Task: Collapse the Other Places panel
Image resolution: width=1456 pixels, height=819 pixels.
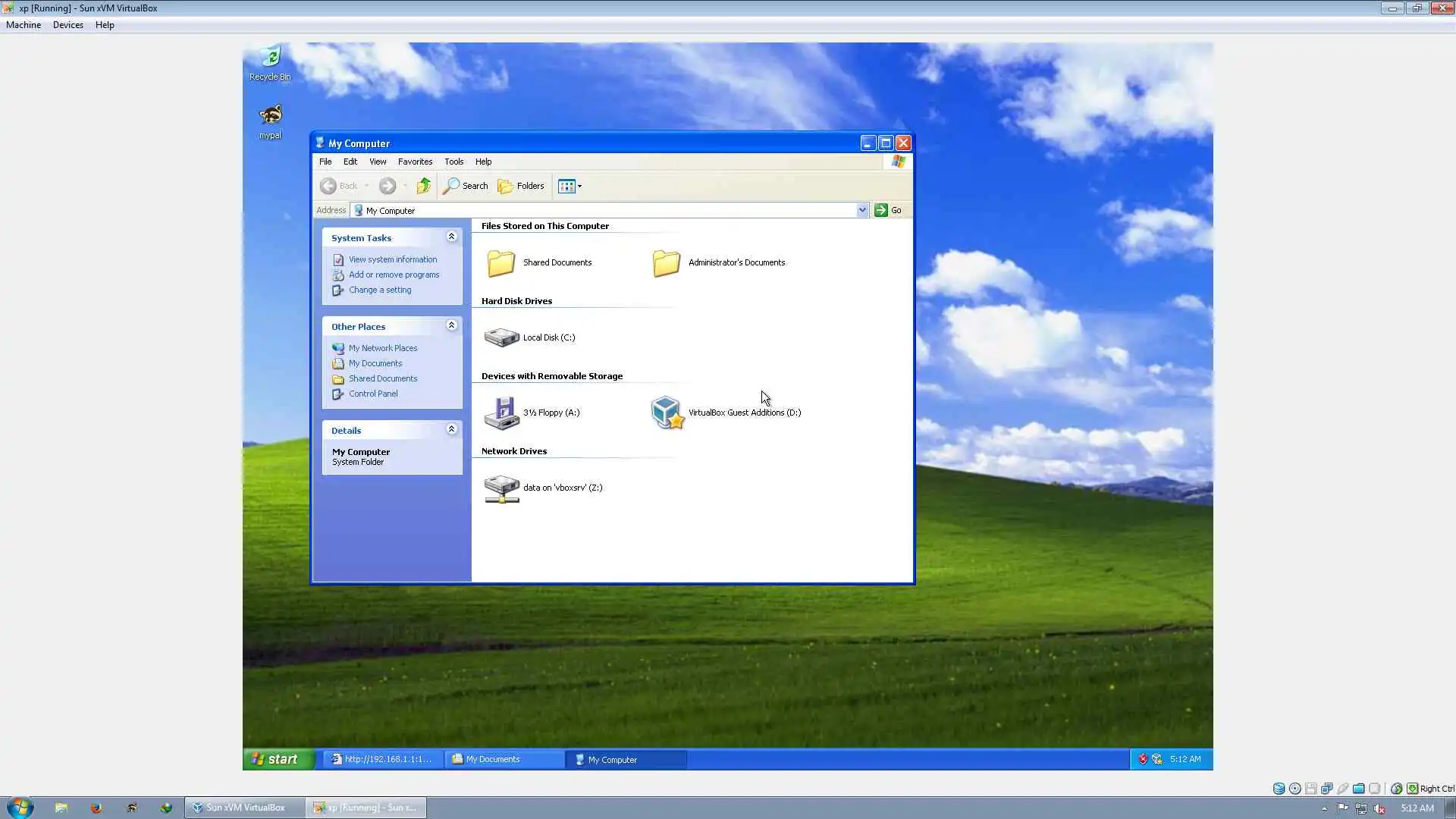Action: (451, 325)
